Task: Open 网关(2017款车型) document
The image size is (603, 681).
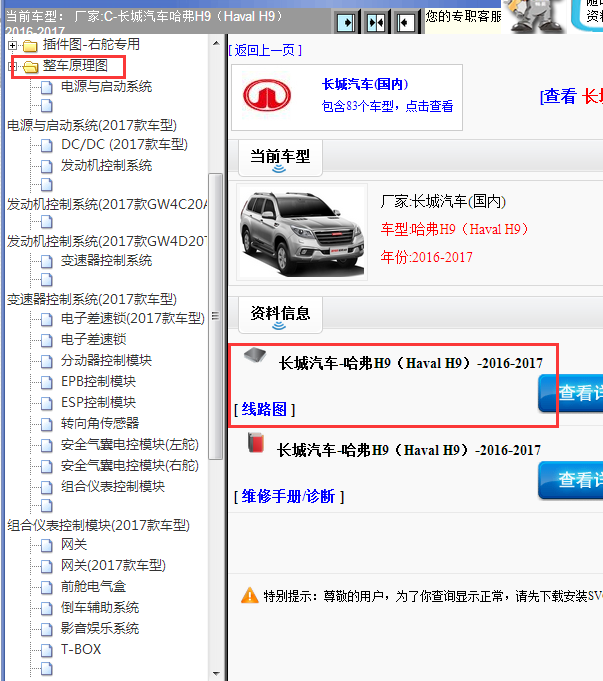Action: click(x=113, y=565)
